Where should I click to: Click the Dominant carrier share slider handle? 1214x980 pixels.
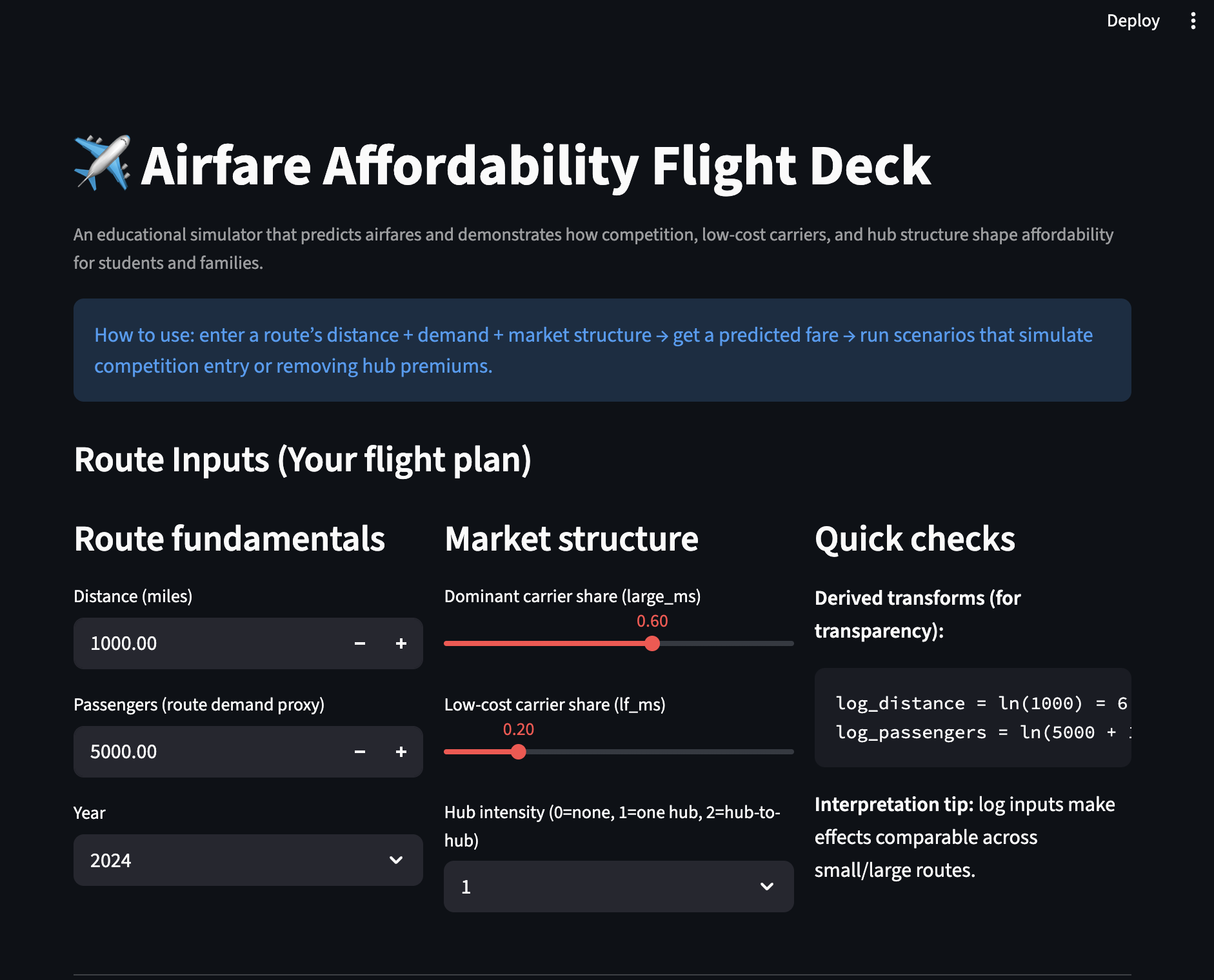click(x=652, y=643)
